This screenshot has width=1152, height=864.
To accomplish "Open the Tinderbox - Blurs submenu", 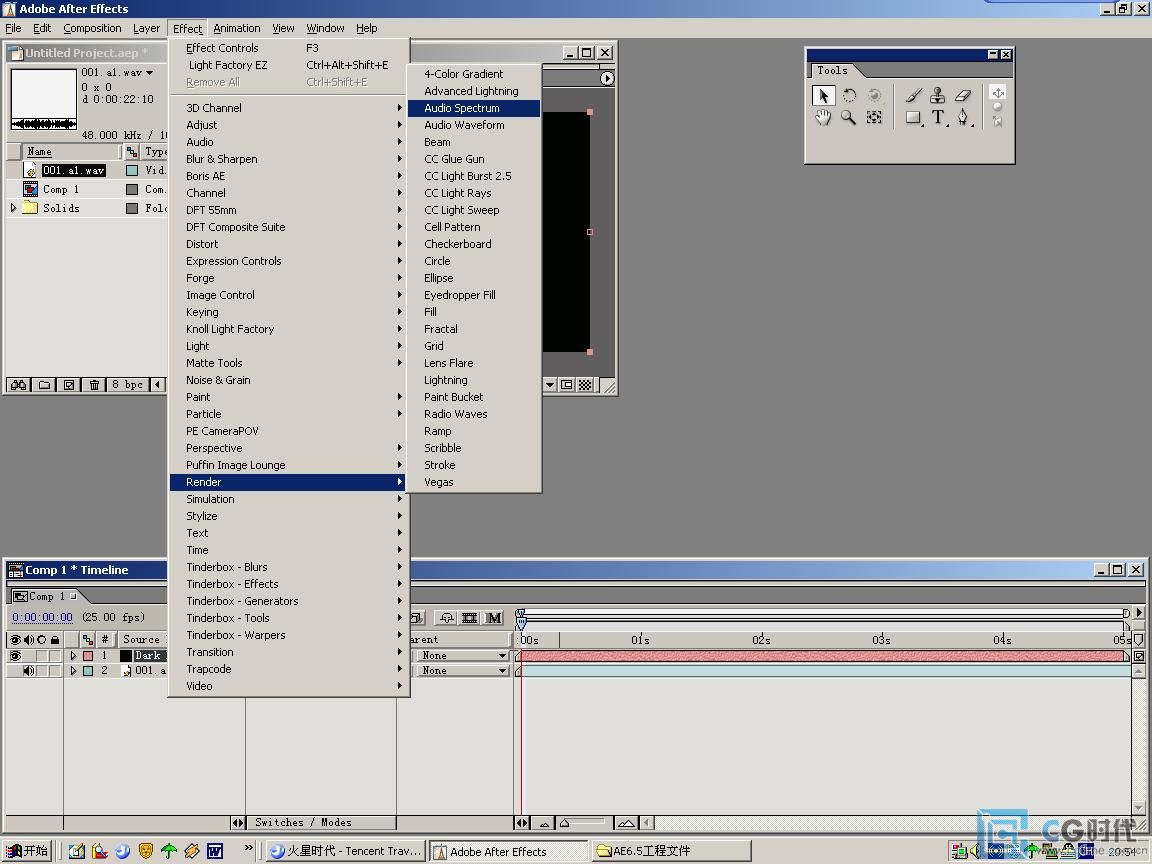I will click(x=289, y=567).
